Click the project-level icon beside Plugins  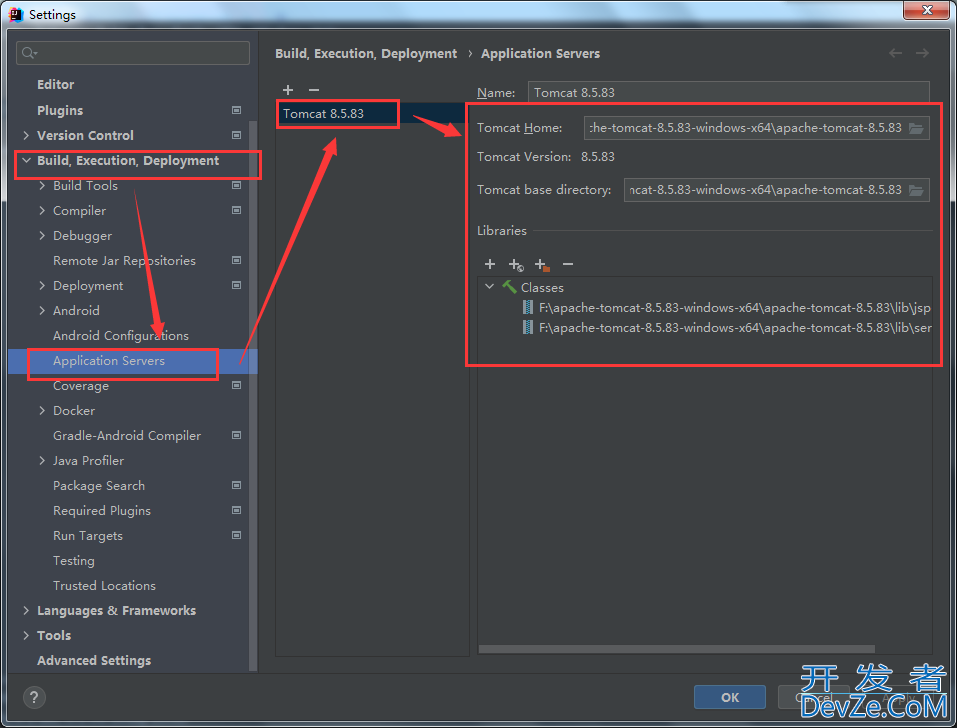click(x=236, y=110)
